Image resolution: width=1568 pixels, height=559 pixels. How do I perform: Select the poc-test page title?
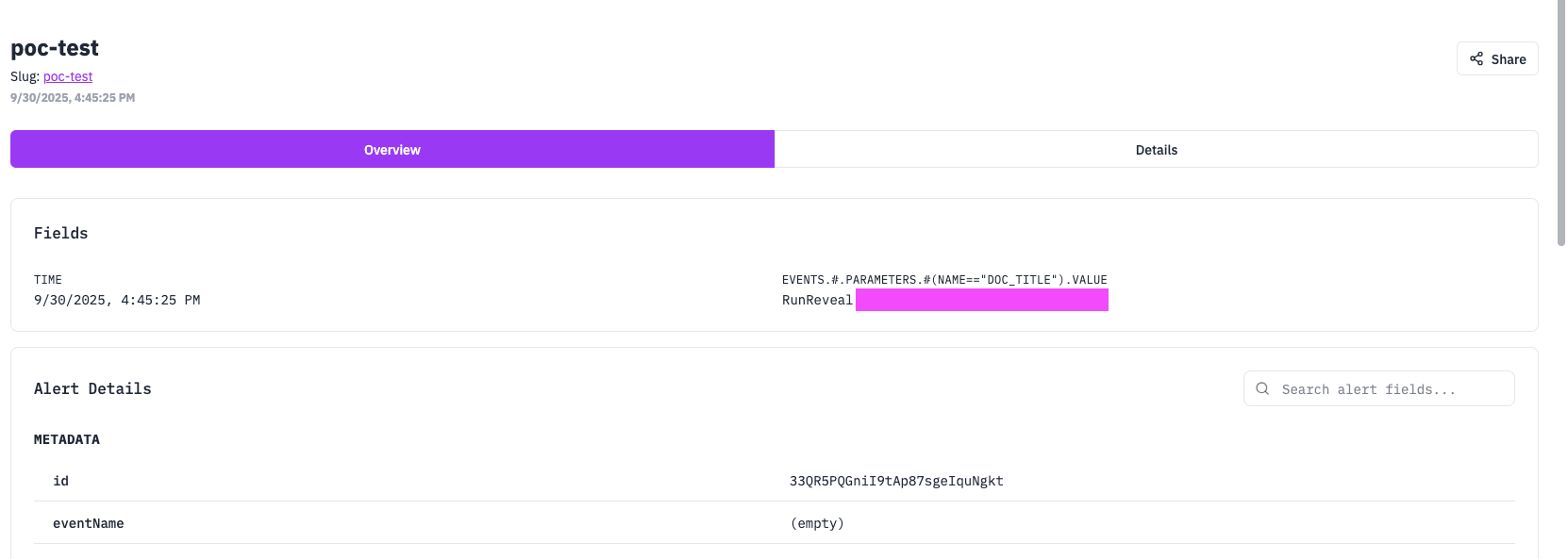(55, 48)
